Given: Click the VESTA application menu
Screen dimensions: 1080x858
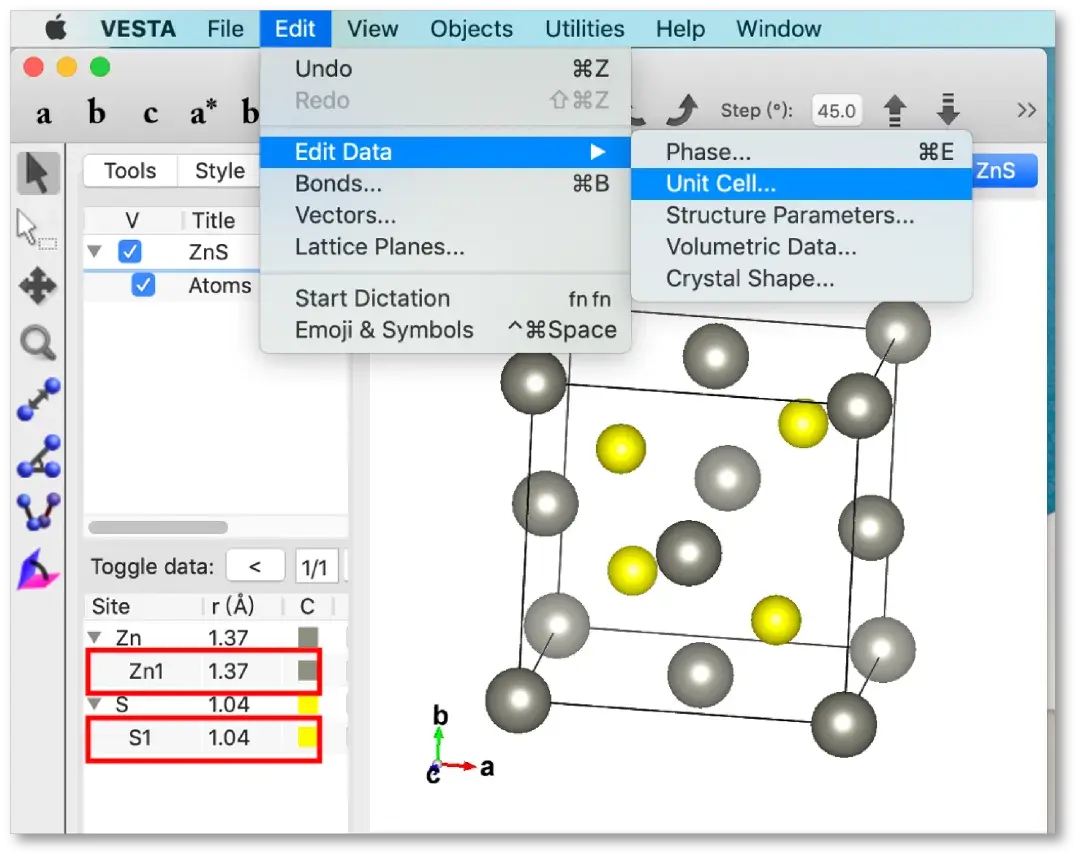Looking at the screenshot, I should coord(138,29).
